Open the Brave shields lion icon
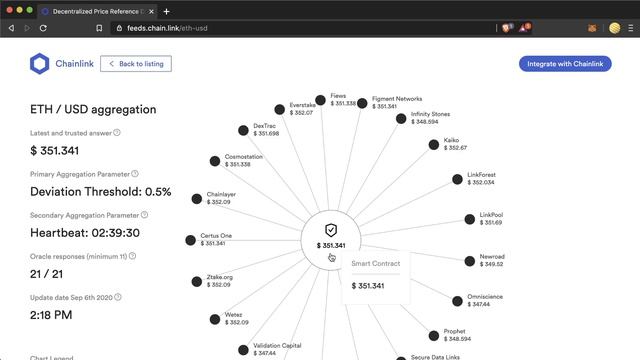This screenshot has height=360, width=640. [x=507, y=28]
